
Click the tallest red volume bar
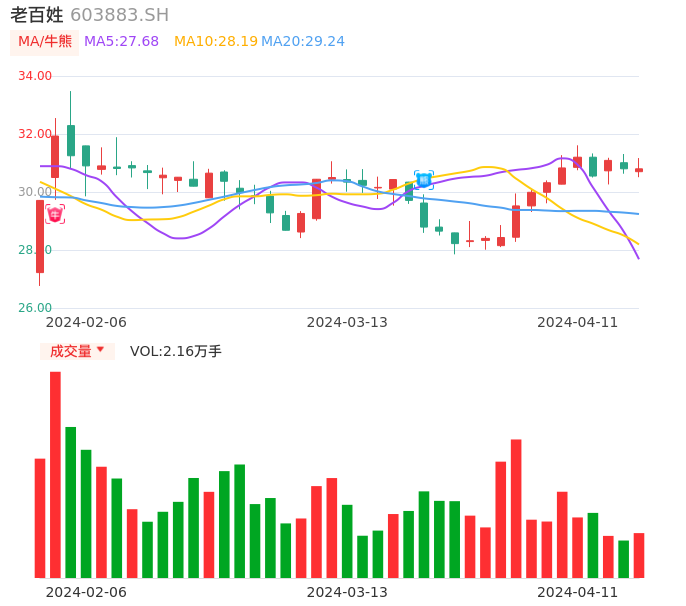(55, 474)
